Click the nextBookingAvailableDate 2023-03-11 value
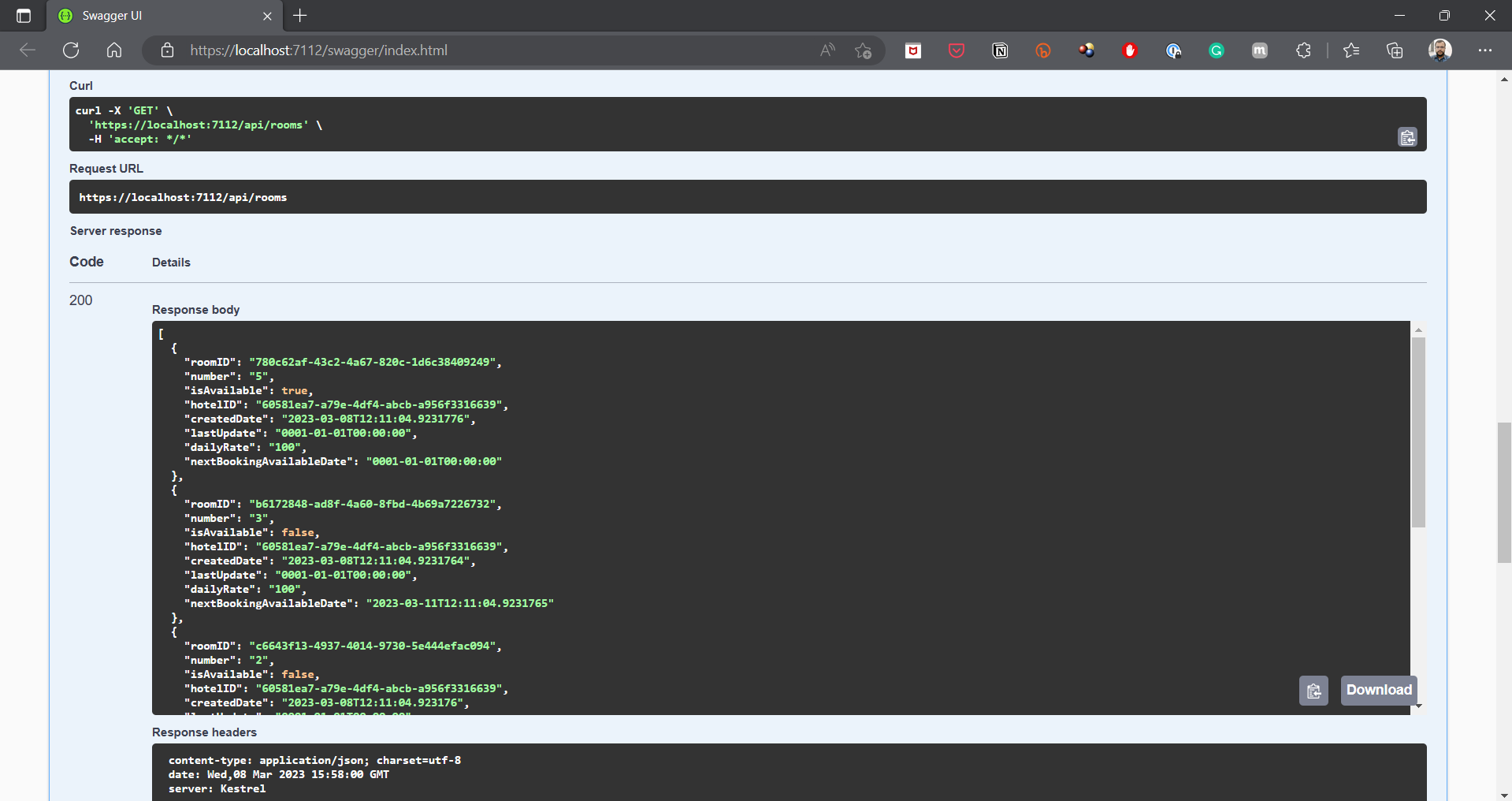 pos(460,603)
